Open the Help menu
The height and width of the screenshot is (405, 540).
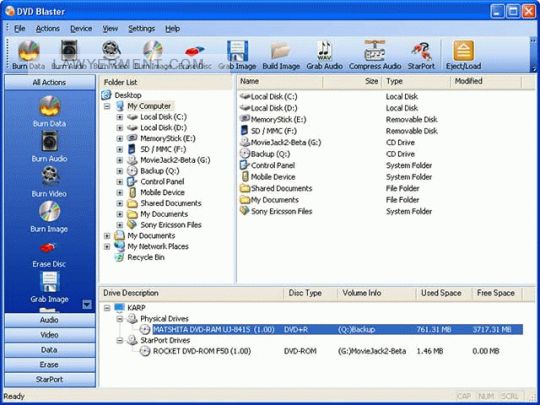[x=173, y=29]
